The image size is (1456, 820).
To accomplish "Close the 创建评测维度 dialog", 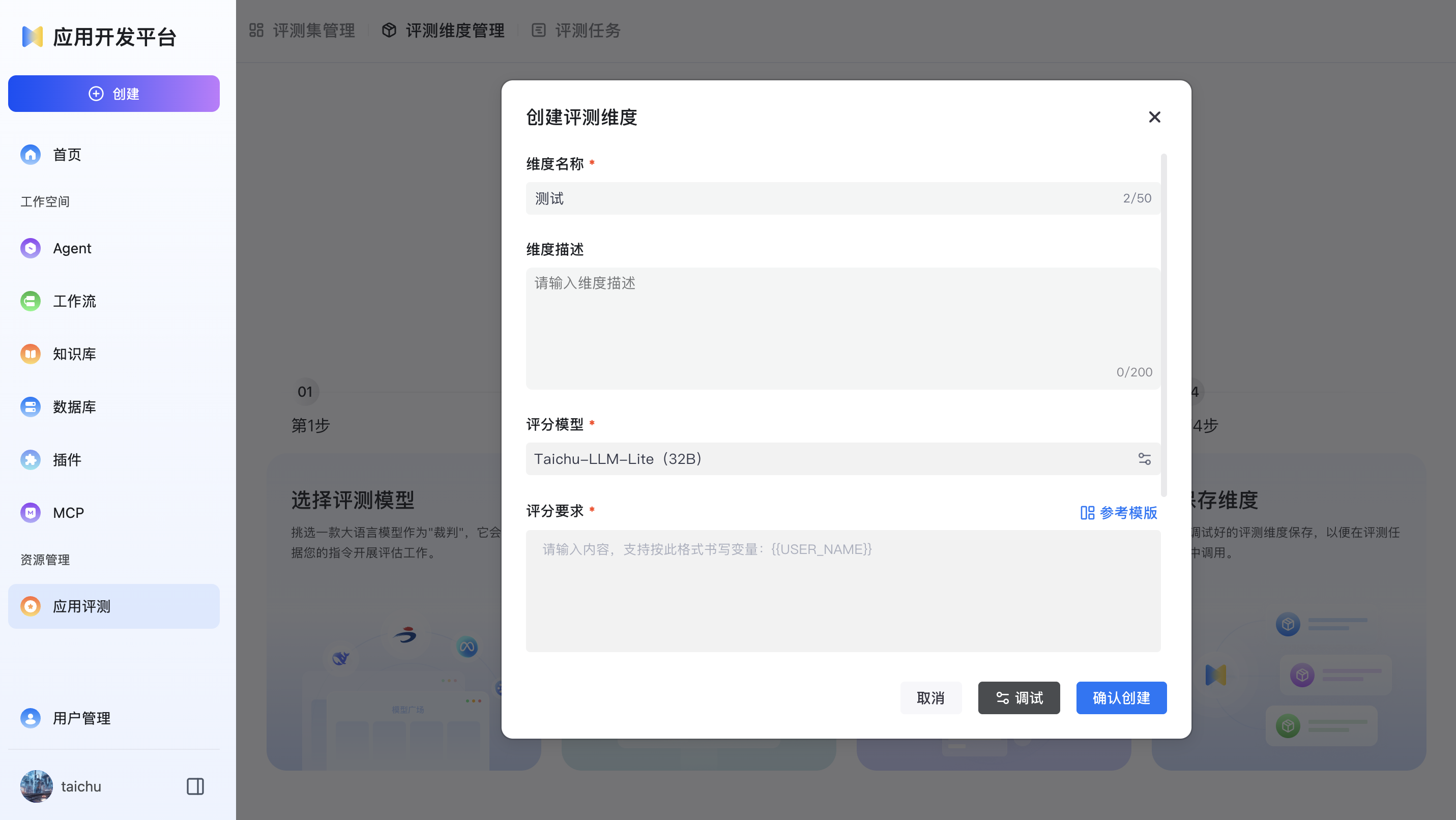I will click(x=1154, y=117).
